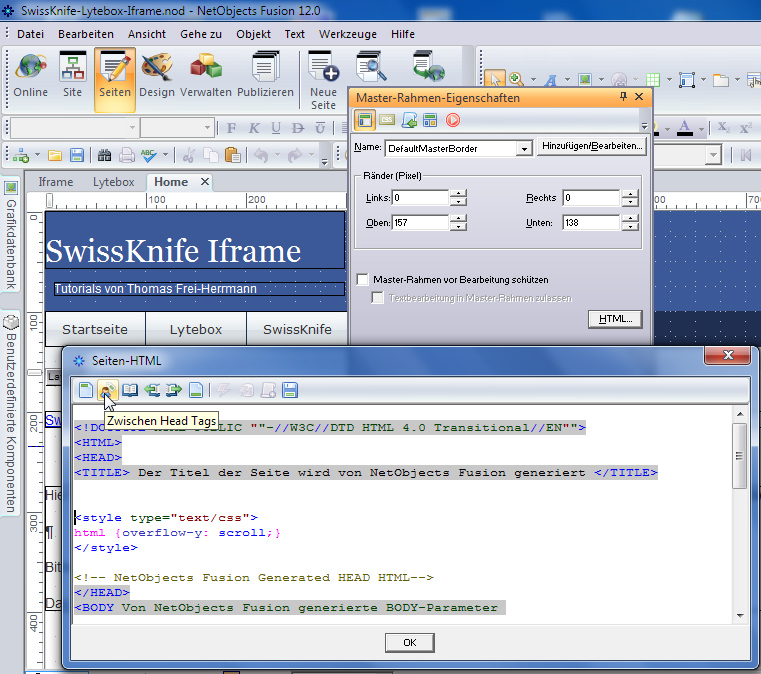Viewport: 761px width, 674px height.
Task: Click the Unten margin input field
Action: 590,223
